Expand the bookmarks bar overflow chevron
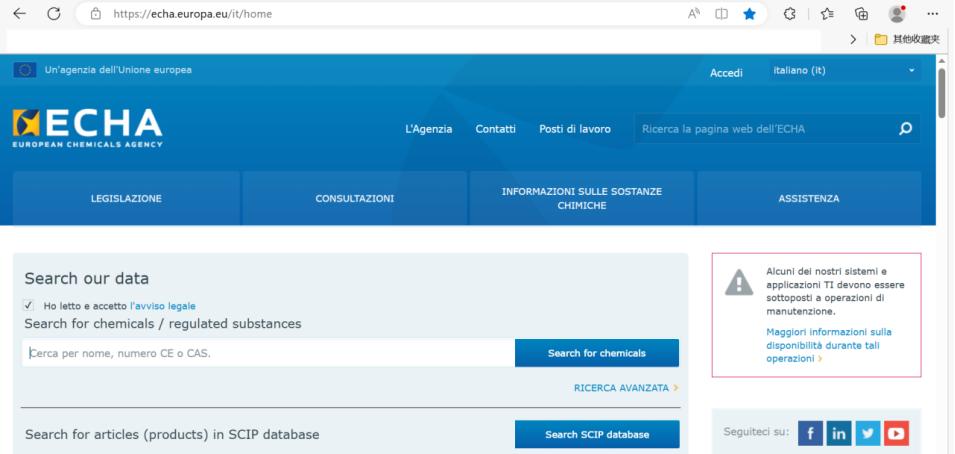This screenshot has width=955, height=454. (853, 40)
